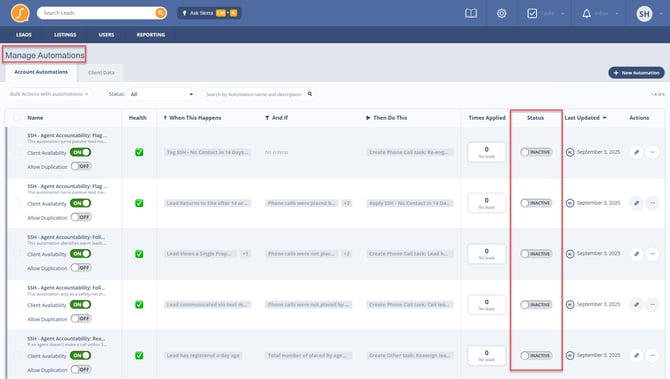670x379 pixels.
Task: Activate Inactive status for Tag SSH No Contact row
Action: pyautogui.click(x=536, y=152)
